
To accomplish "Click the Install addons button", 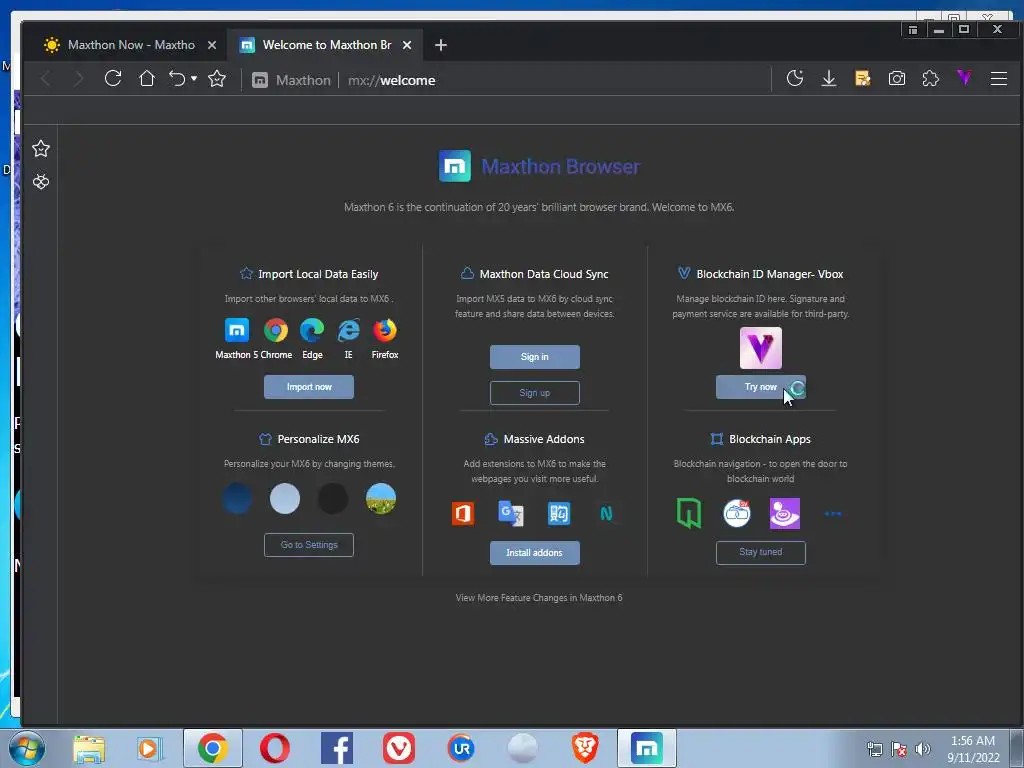I will click(x=535, y=552).
